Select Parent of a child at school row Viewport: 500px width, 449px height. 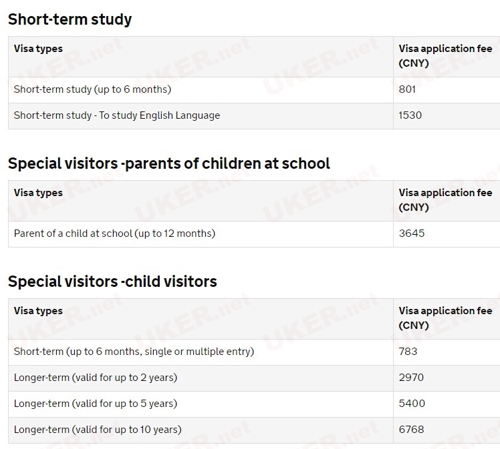pyautogui.click(x=254, y=234)
